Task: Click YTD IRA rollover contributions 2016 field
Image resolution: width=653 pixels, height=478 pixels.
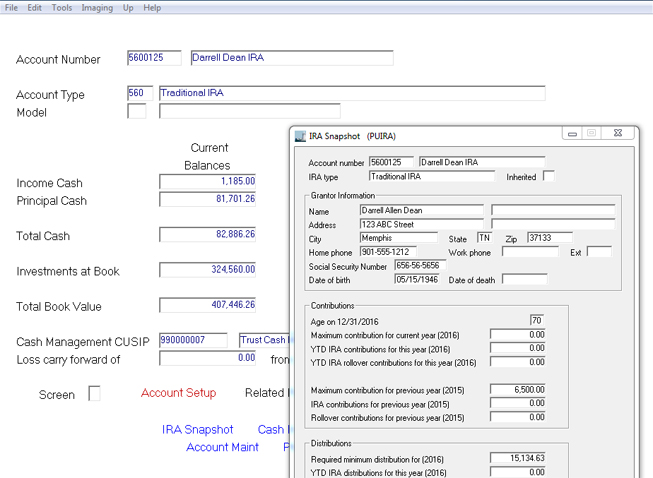Action: pyautogui.click(x=518, y=362)
